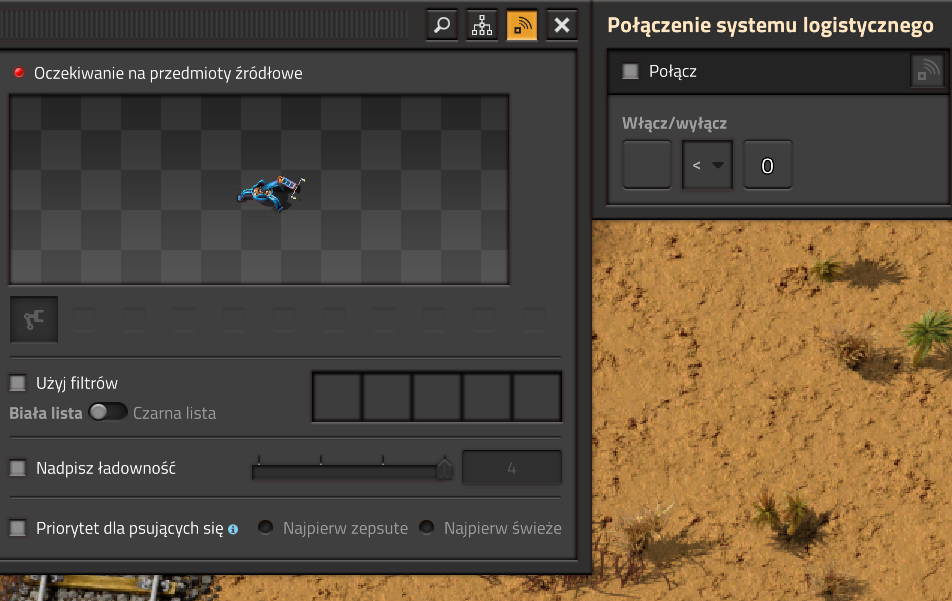Toggle the orange logistic network button
The image size is (952, 601).
pos(522,25)
